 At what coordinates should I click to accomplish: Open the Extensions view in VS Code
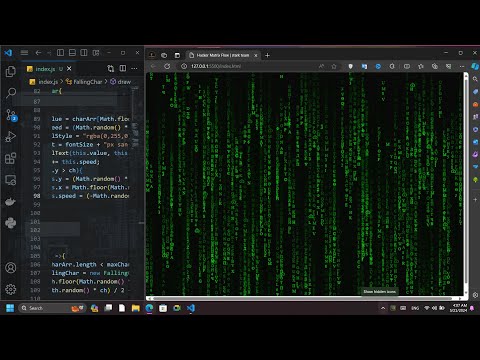[11, 158]
